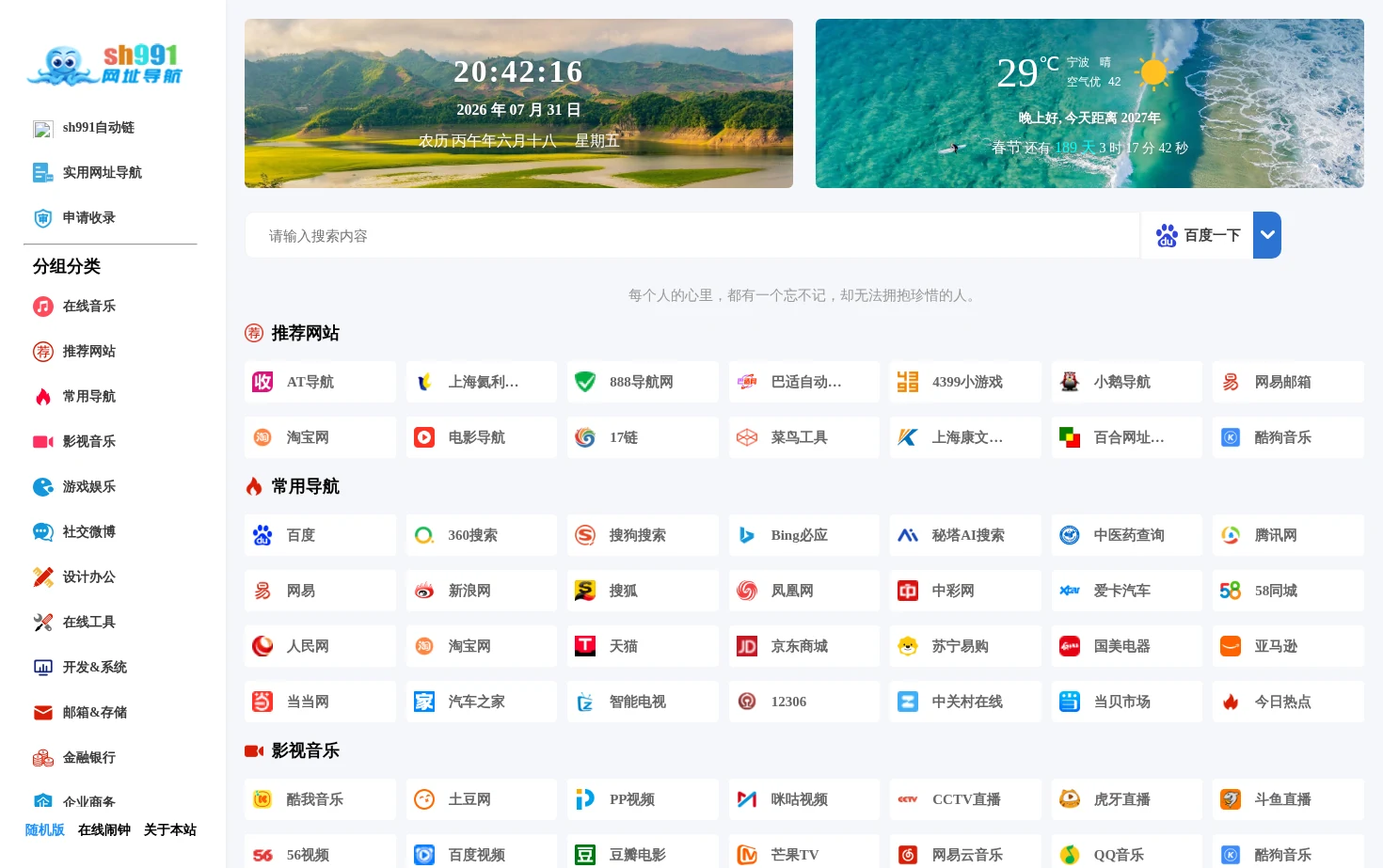Expand the search engine dropdown arrow
The height and width of the screenshot is (868, 1383).
pyautogui.click(x=1267, y=235)
